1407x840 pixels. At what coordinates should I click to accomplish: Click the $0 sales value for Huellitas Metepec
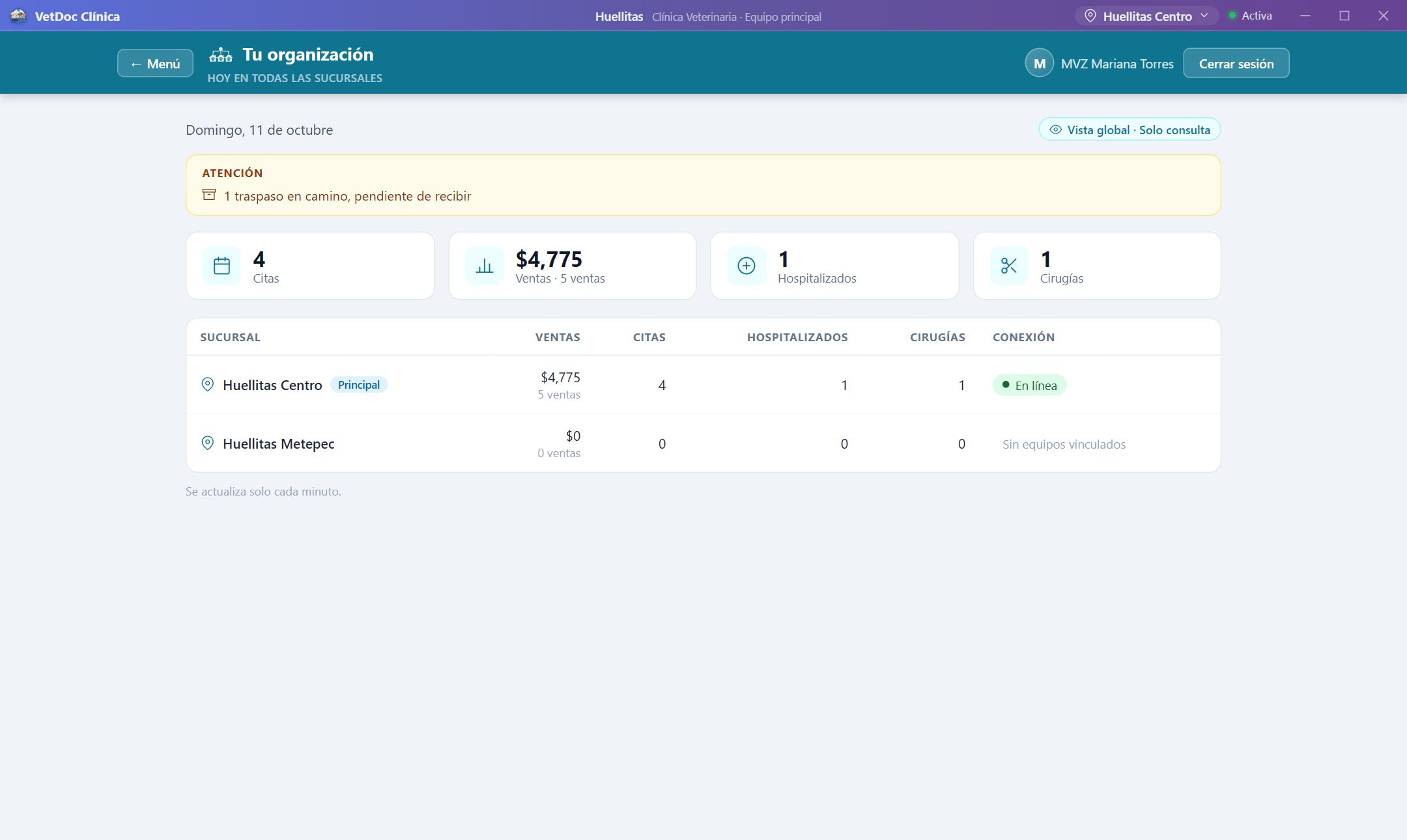pos(573,436)
